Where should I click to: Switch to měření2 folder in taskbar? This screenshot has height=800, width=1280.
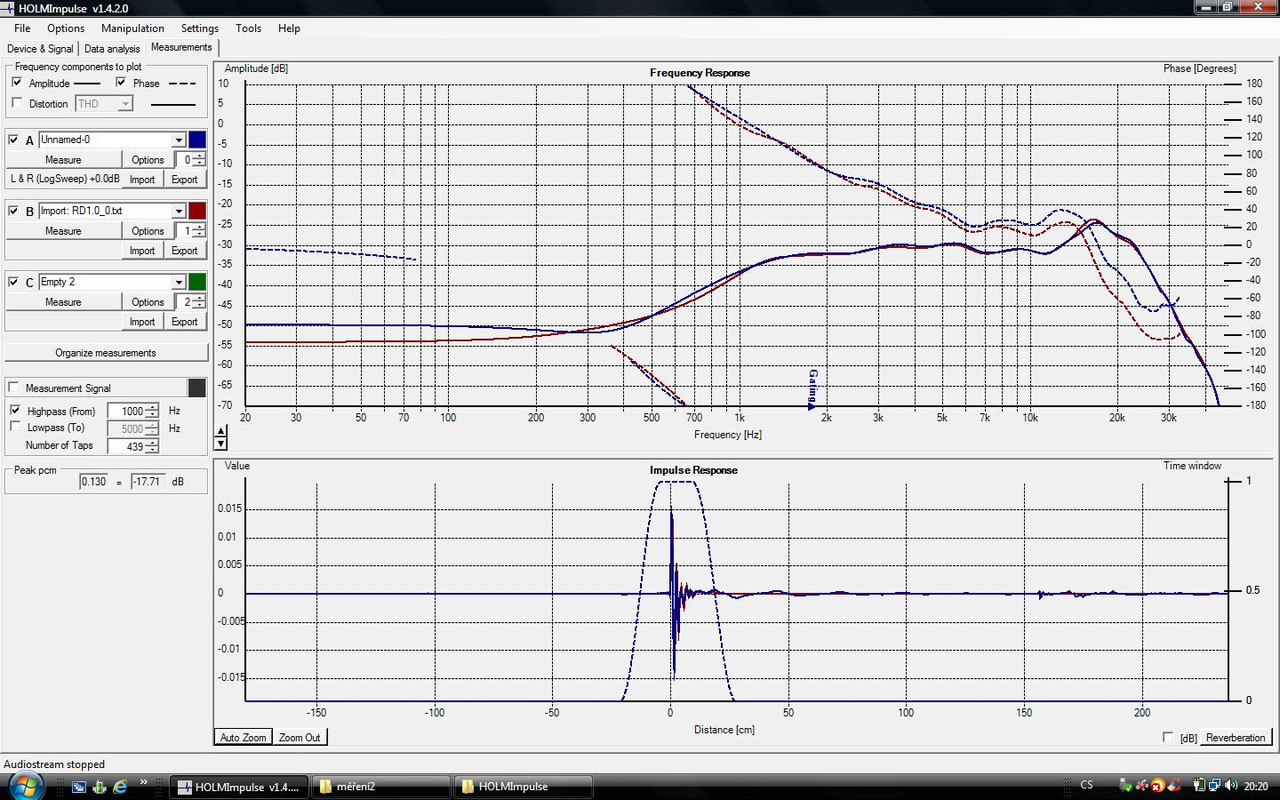pos(382,786)
